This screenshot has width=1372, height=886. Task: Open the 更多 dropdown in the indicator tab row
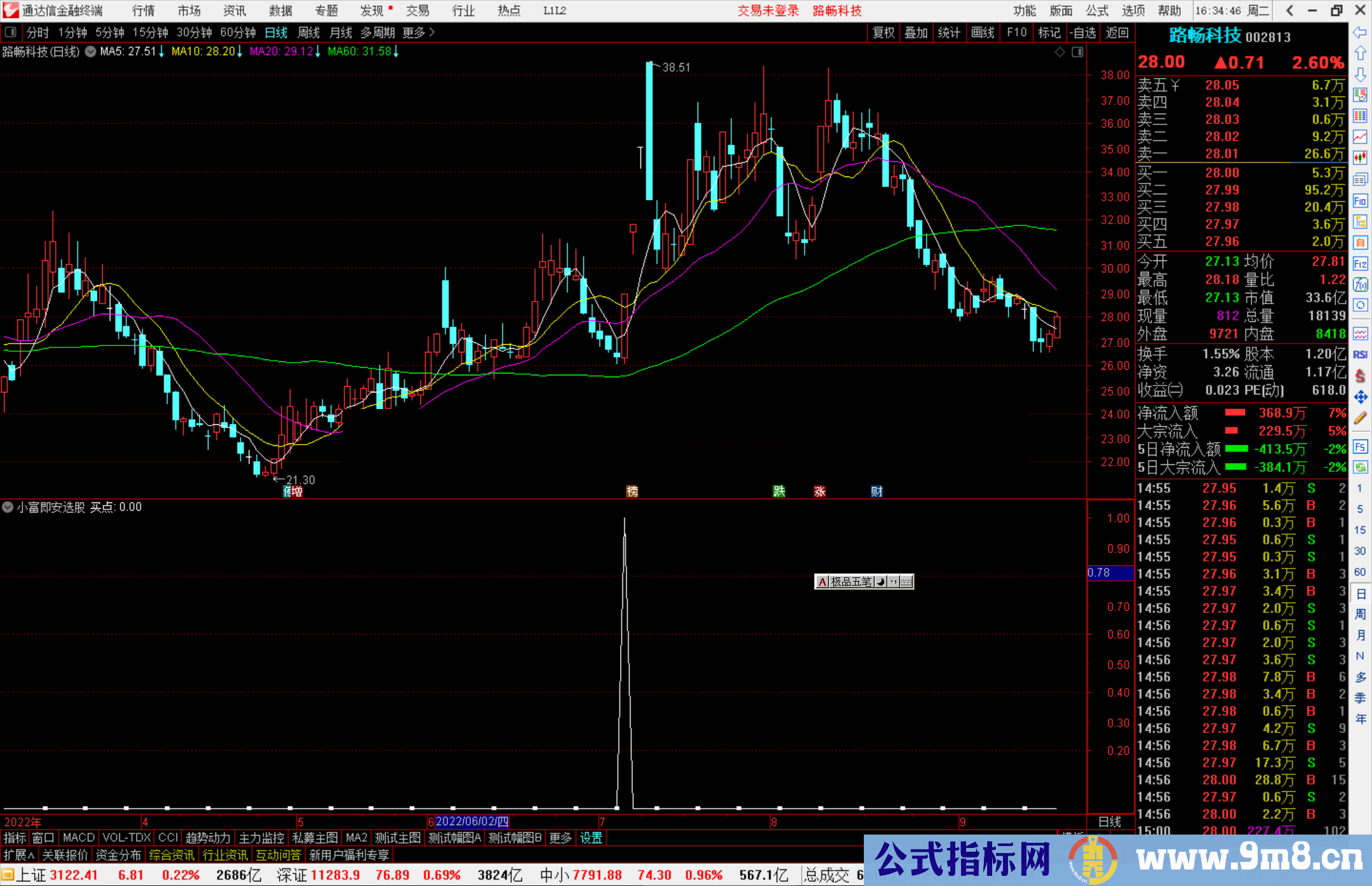click(x=559, y=838)
